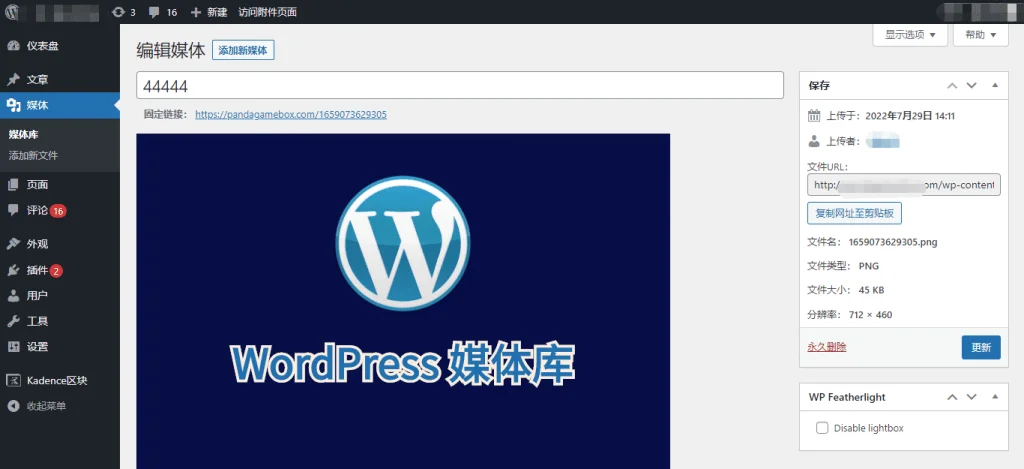The height and width of the screenshot is (469, 1024).
Task: Click the 永久删除 link
Action: tap(827, 347)
